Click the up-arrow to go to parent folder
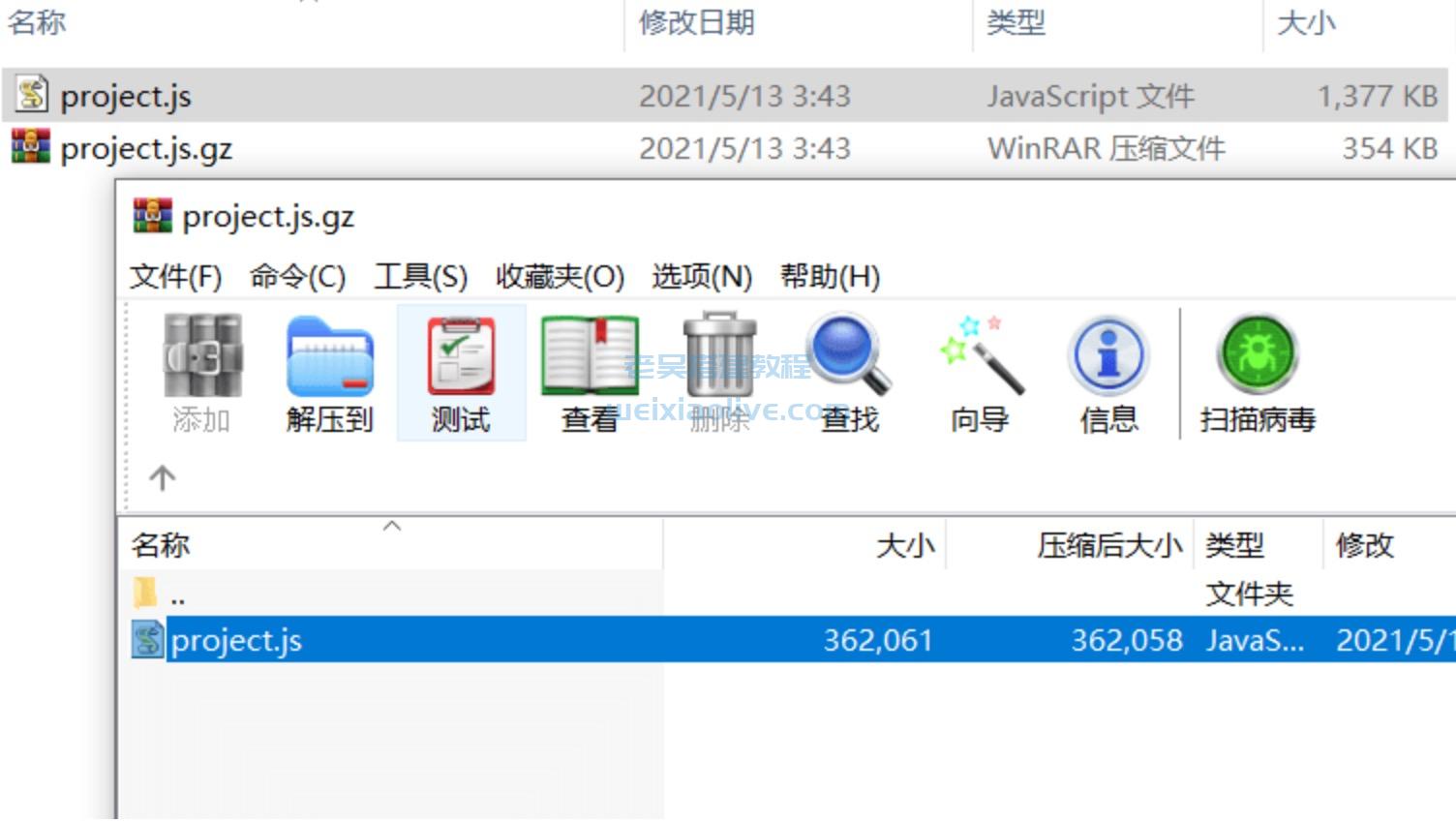The width and height of the screenshot is (1456, 823). [x=162, y=477]
